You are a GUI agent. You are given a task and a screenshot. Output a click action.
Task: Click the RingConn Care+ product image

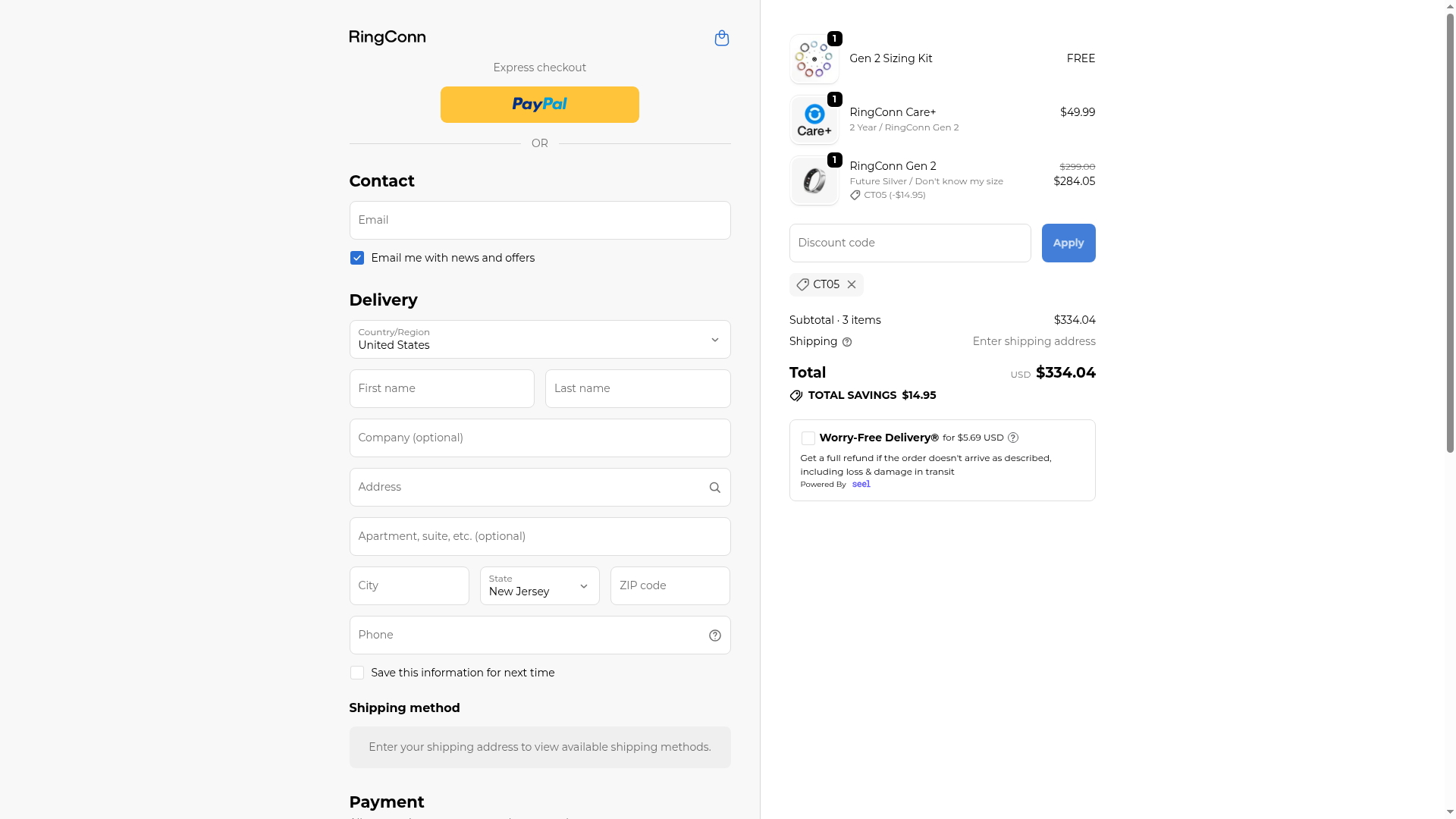click(814, 120)
